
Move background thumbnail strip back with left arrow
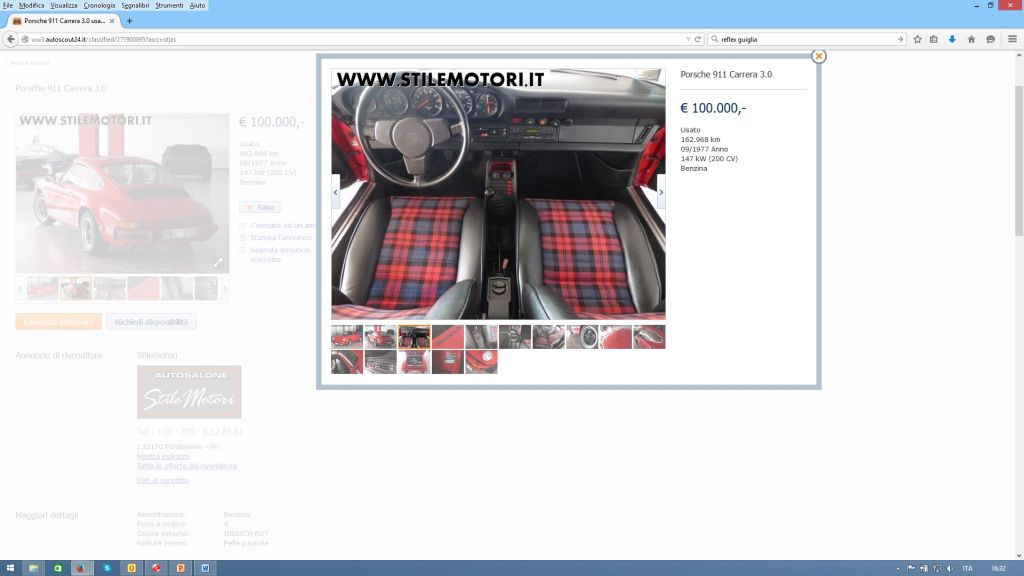coord(20,289)
